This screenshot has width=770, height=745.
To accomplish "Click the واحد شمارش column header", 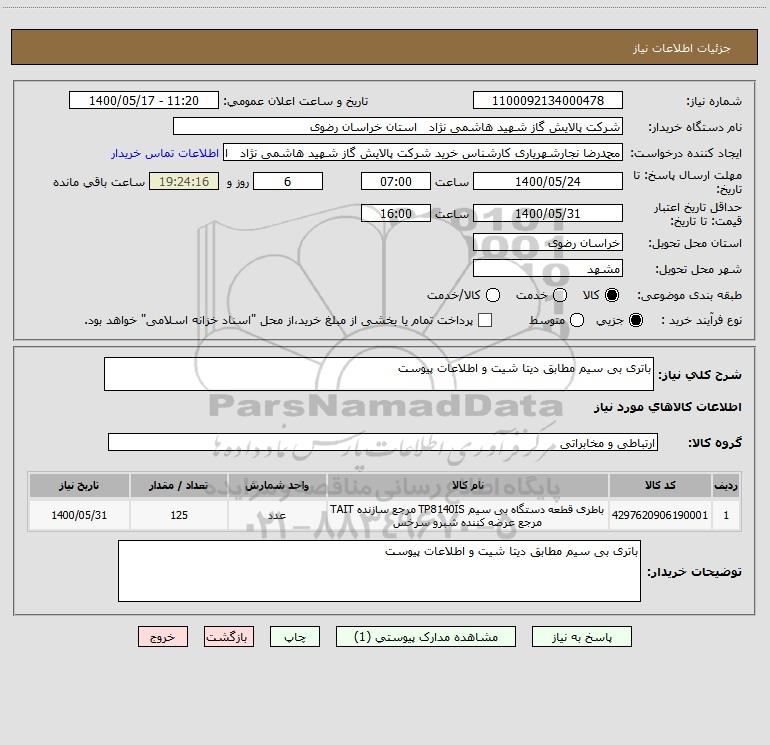I will (x=277, y=485).
